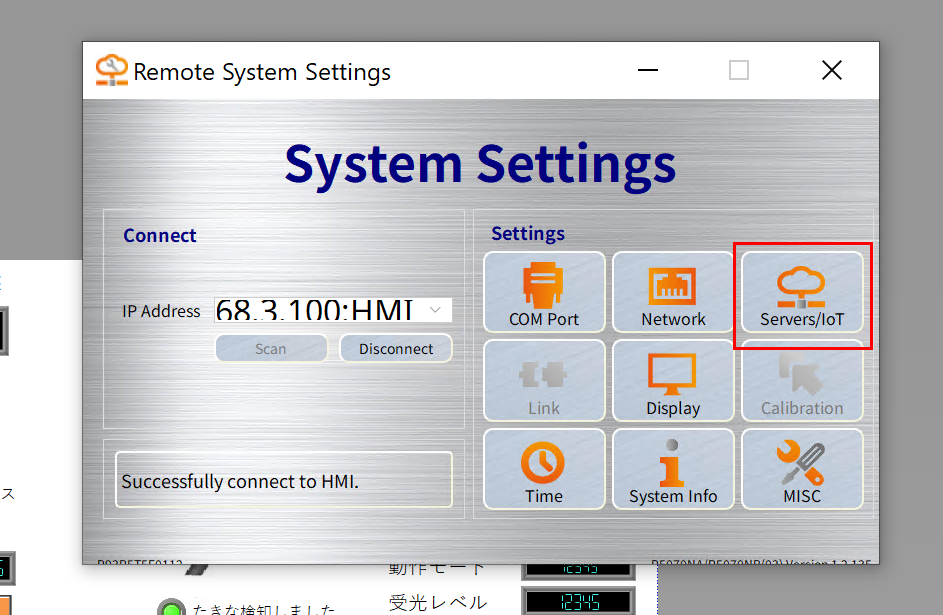Viewport: 943px width, 615px height.
Task: Open the MISC settings
Action: coord(802,469)
